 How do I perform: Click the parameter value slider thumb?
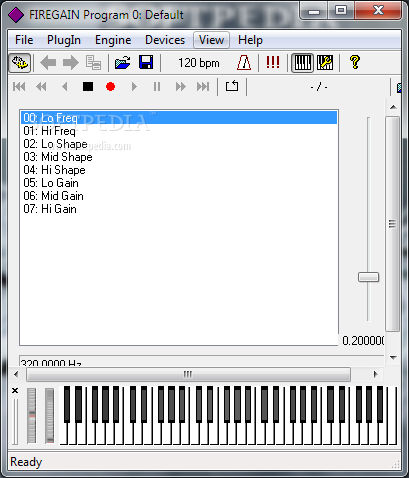368,277
